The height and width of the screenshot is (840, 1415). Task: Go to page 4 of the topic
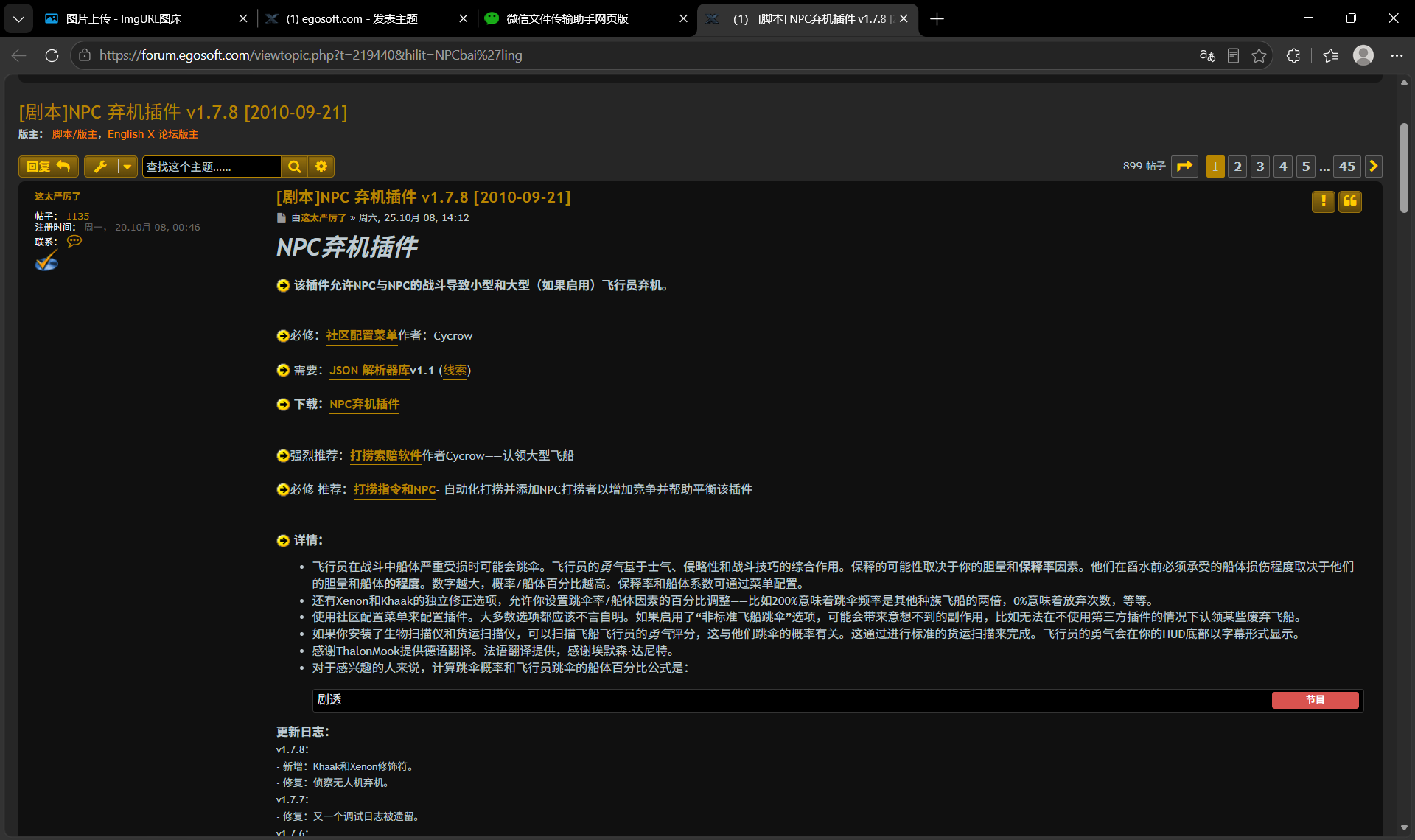(1283, 167)
